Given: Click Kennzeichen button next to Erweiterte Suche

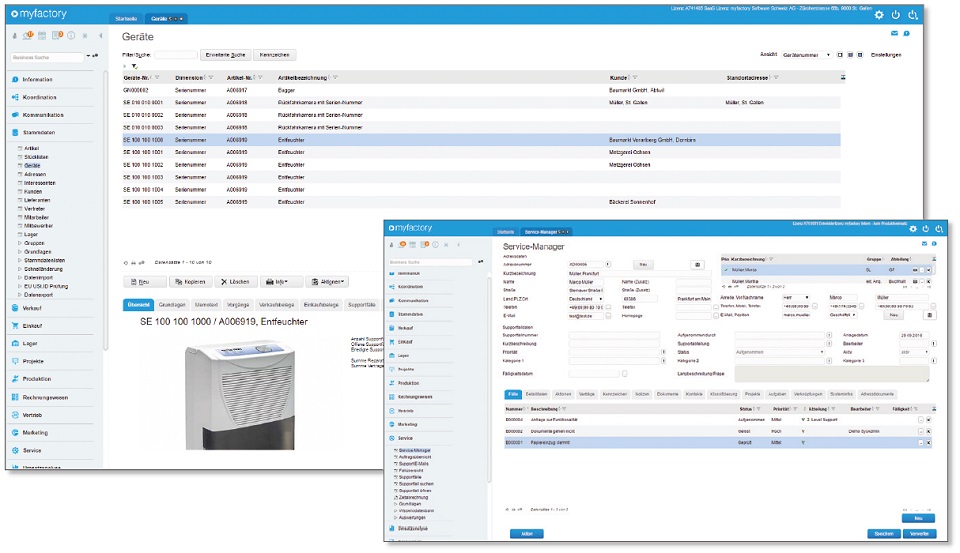Looking at the screenshot, I should (274, 55).
